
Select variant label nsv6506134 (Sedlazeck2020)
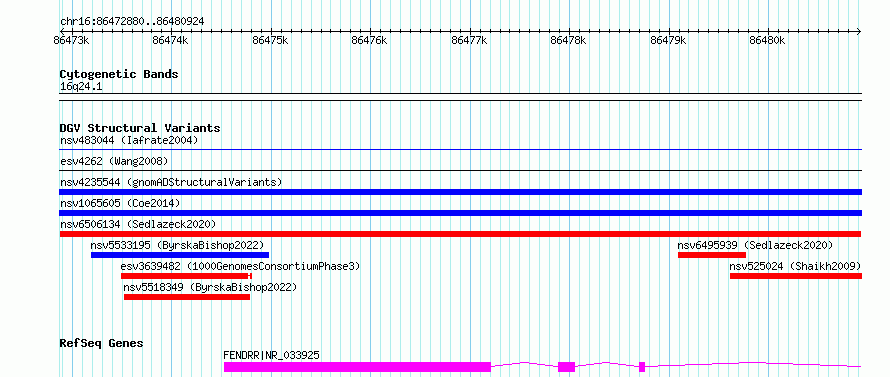pyautogui.click(x=138, y=224)
